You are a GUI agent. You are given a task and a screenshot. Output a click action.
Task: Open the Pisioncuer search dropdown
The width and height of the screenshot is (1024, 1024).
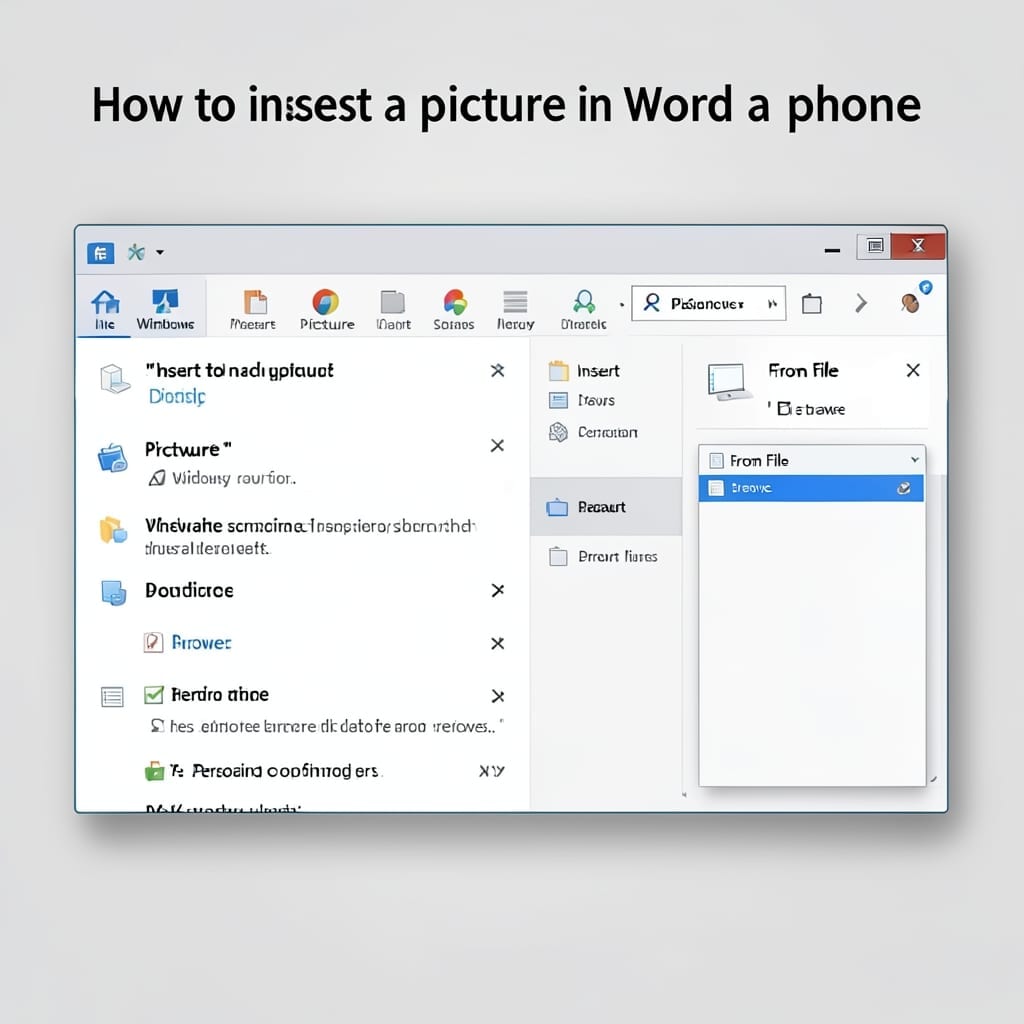709,304
